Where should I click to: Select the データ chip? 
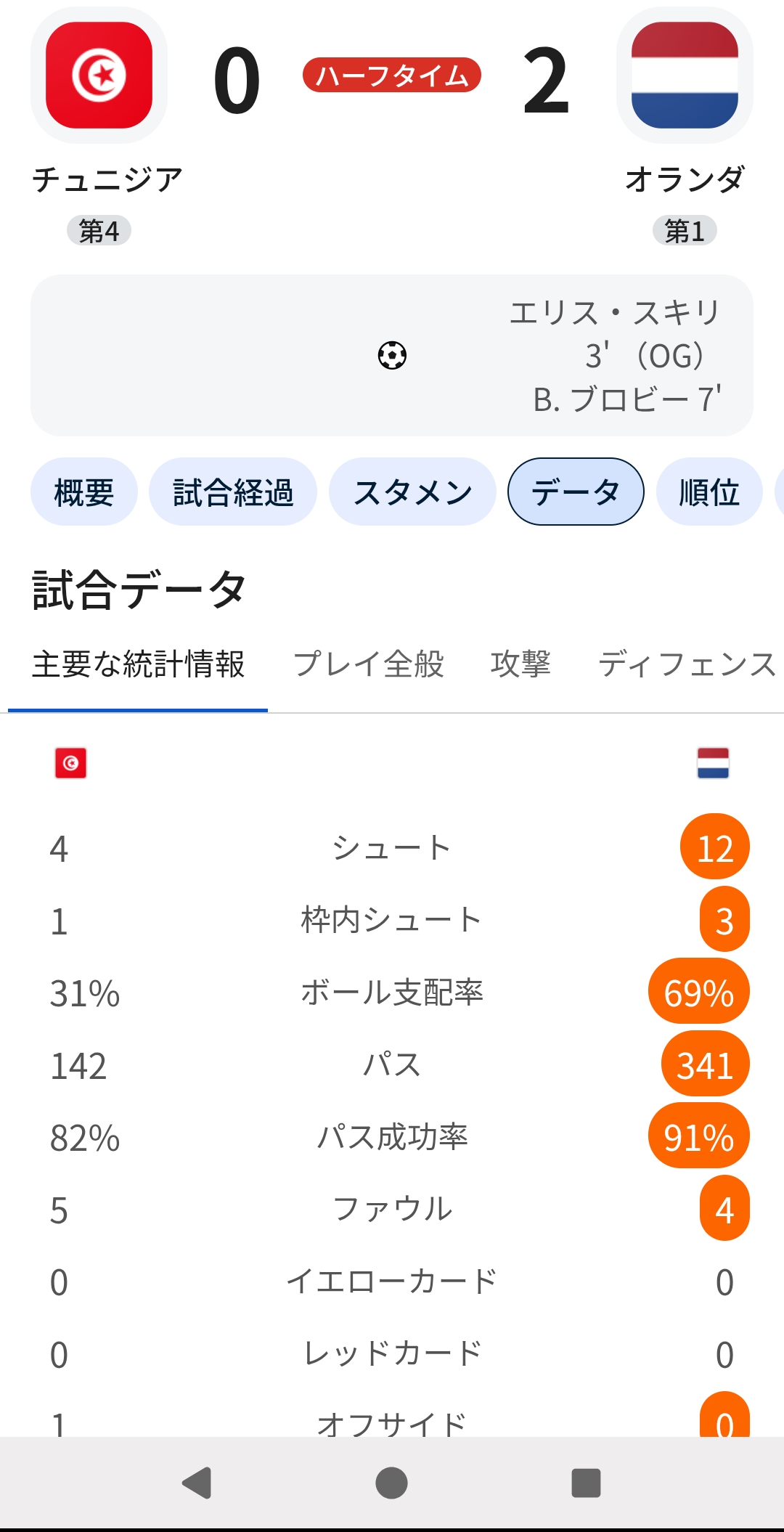pyautogui.click(x=576, y=492)
